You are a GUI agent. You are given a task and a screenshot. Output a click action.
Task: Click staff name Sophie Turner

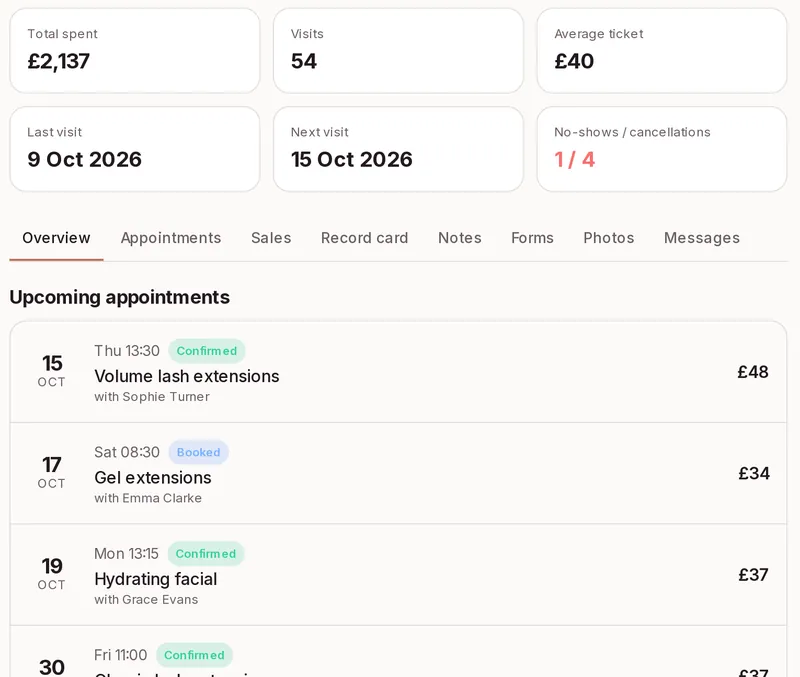tap(166, 397)
